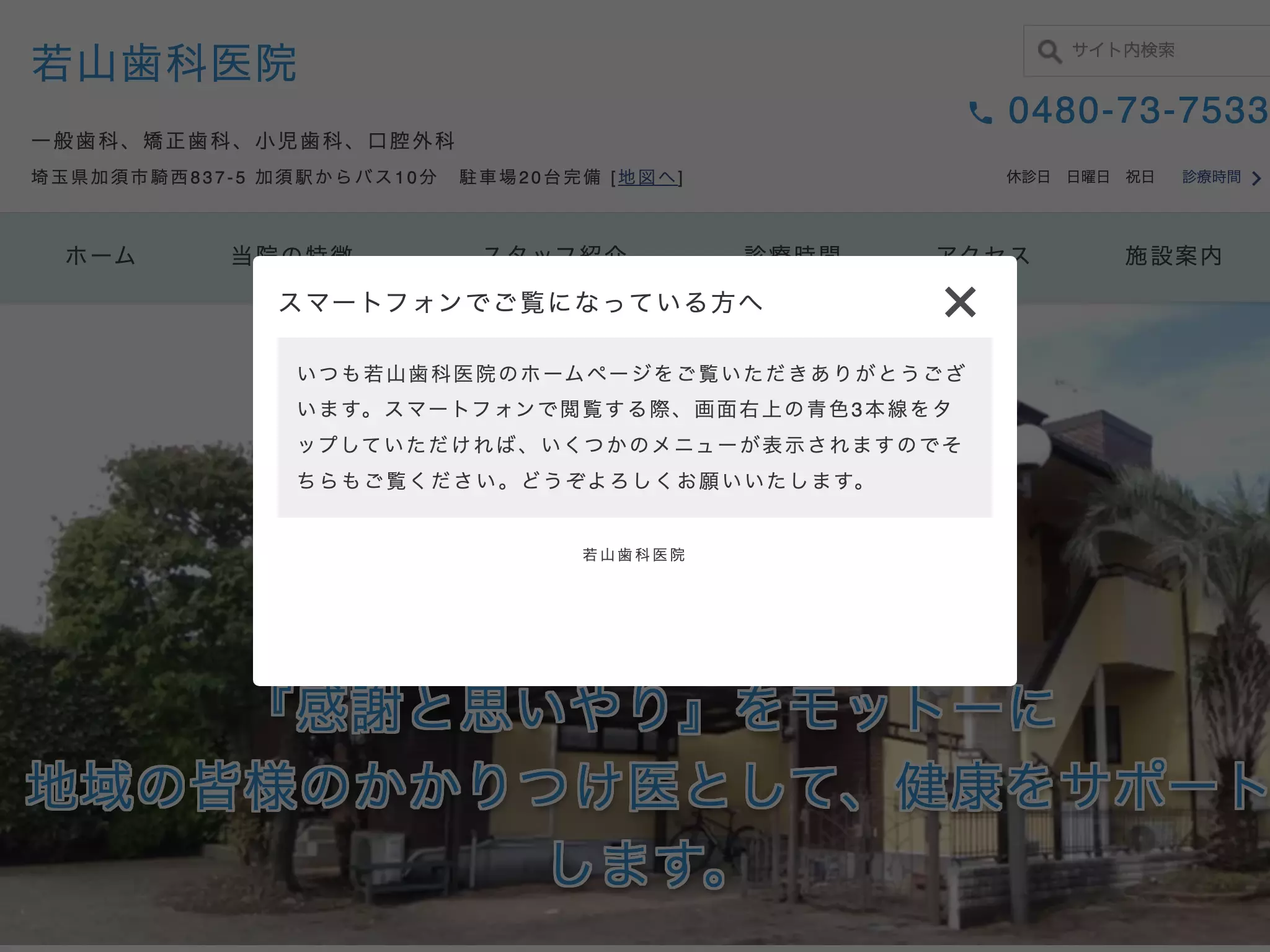Go to ホーム in navigation bar
Viewport: 1270px width, 952px height.
[x=100, y=255]
